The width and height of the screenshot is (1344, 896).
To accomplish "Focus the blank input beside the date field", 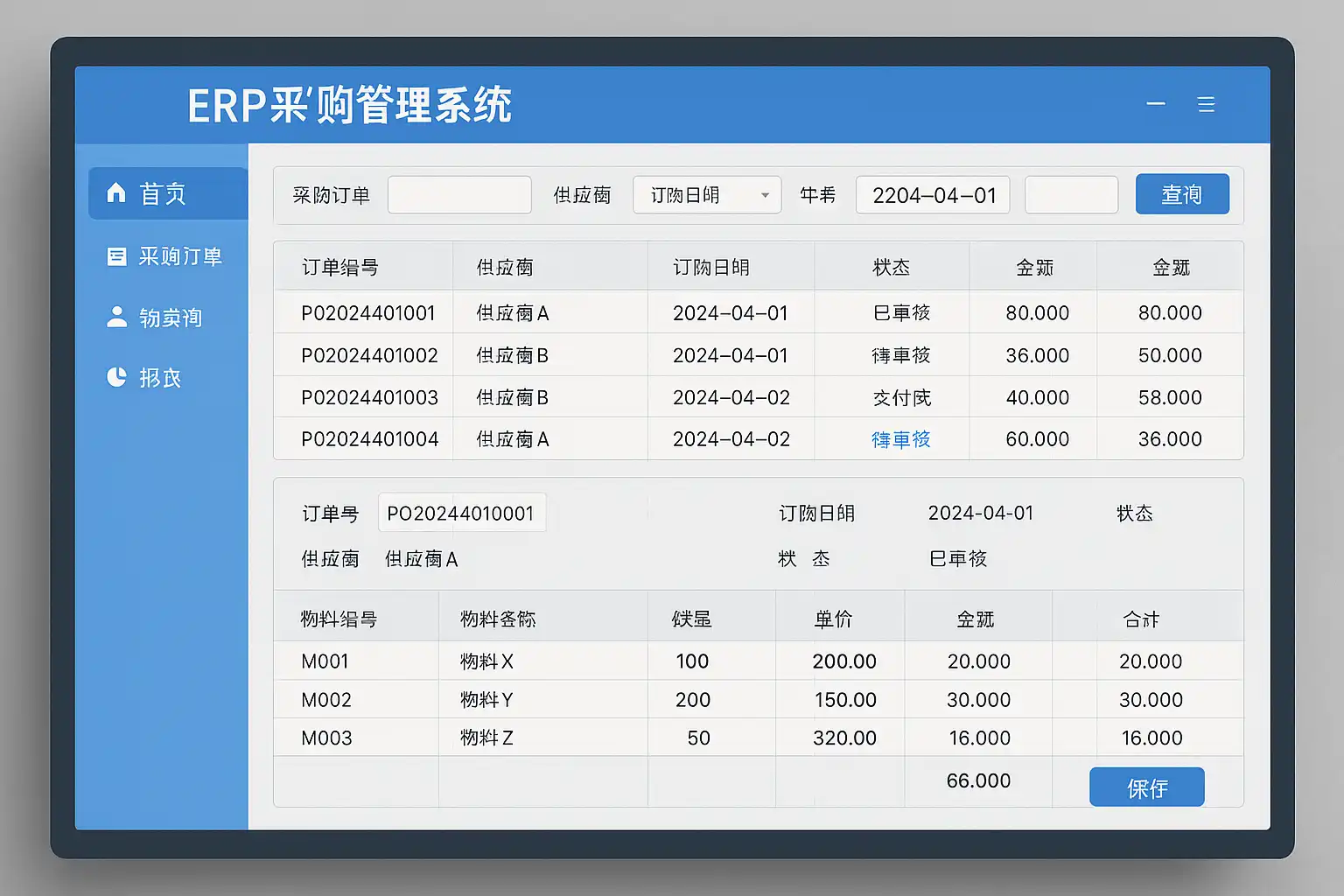I will click(1071, 195).
